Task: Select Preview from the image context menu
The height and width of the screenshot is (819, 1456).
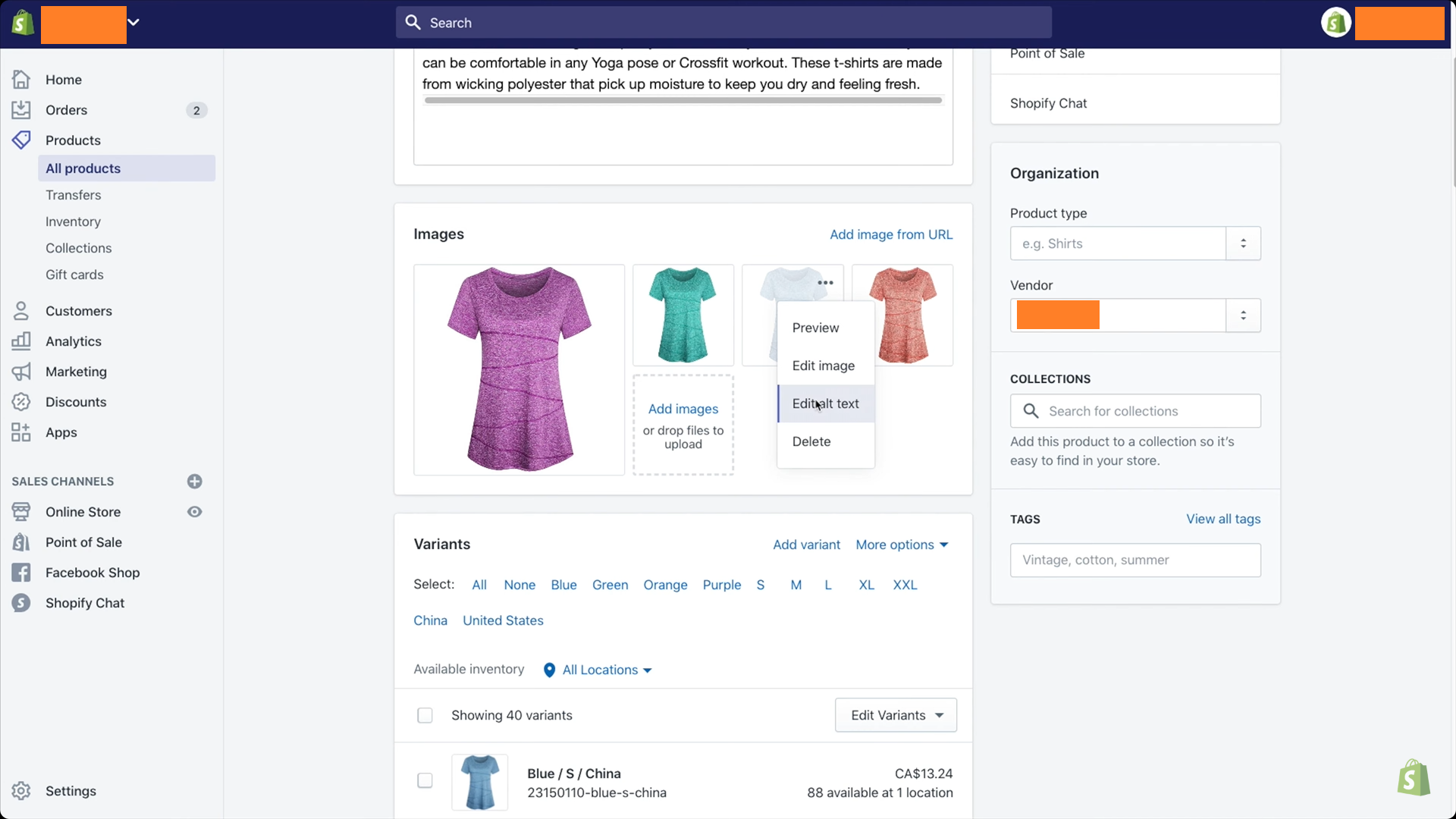Action: click(x=815, y=327)
